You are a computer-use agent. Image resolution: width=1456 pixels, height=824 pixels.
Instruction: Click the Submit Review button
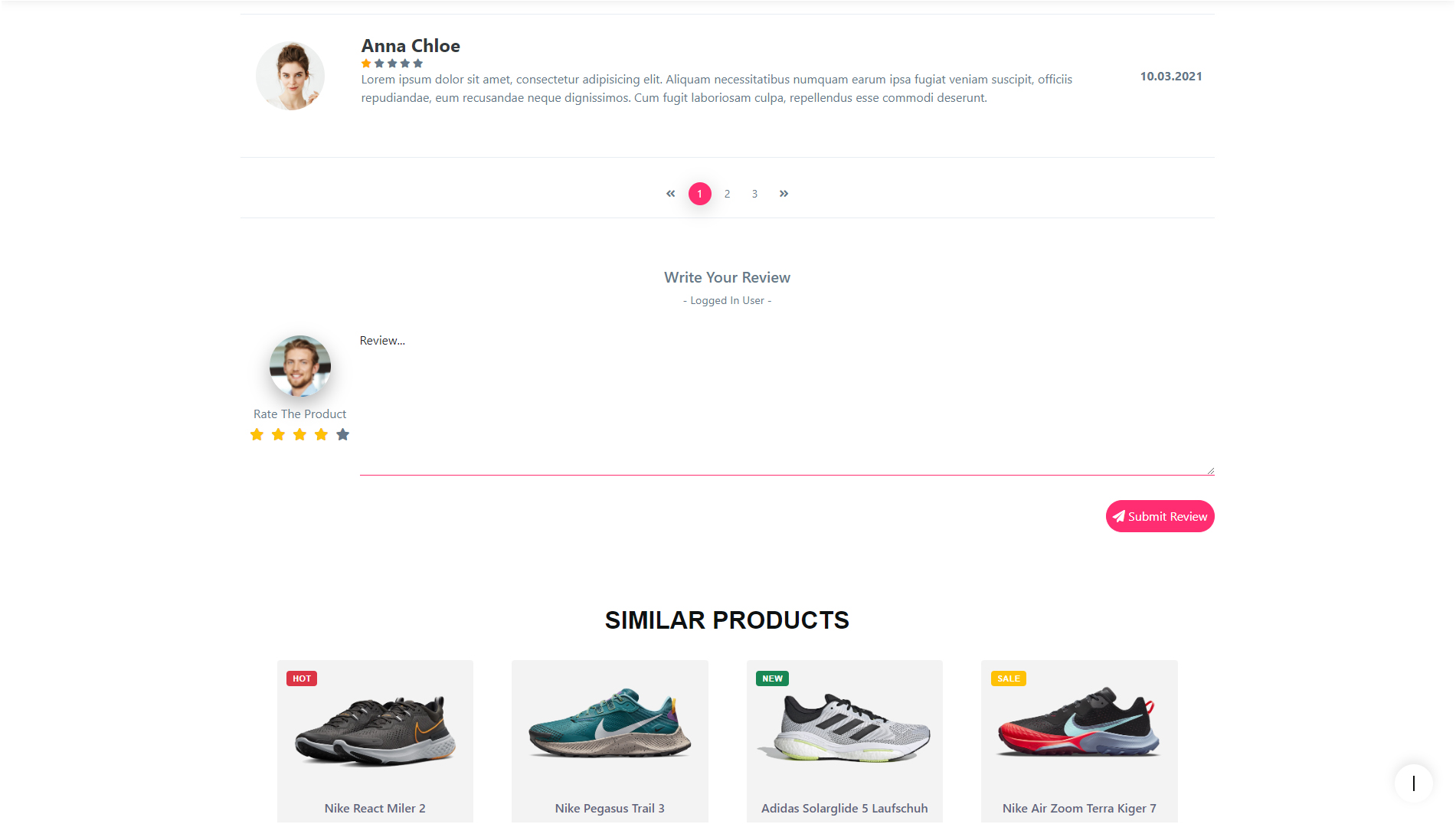click(1160, 517)
